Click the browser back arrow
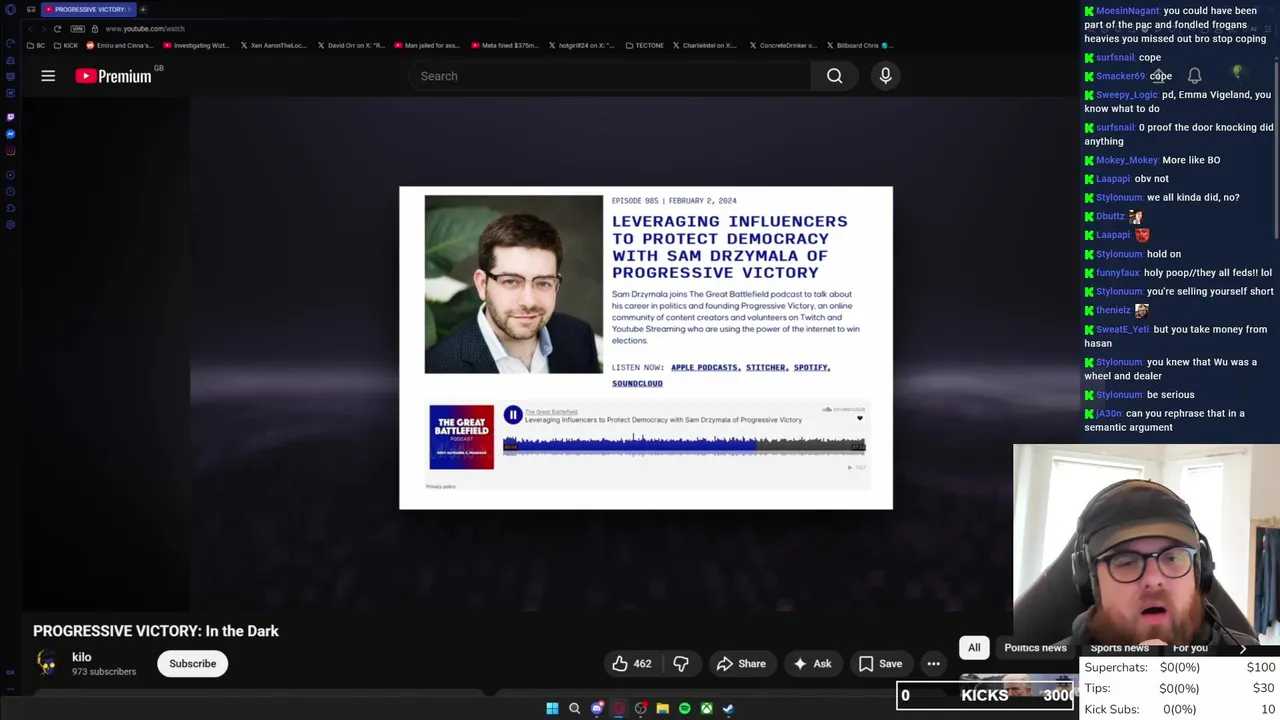Viewport: 1280px width, 720px height. tap(31, 29)
